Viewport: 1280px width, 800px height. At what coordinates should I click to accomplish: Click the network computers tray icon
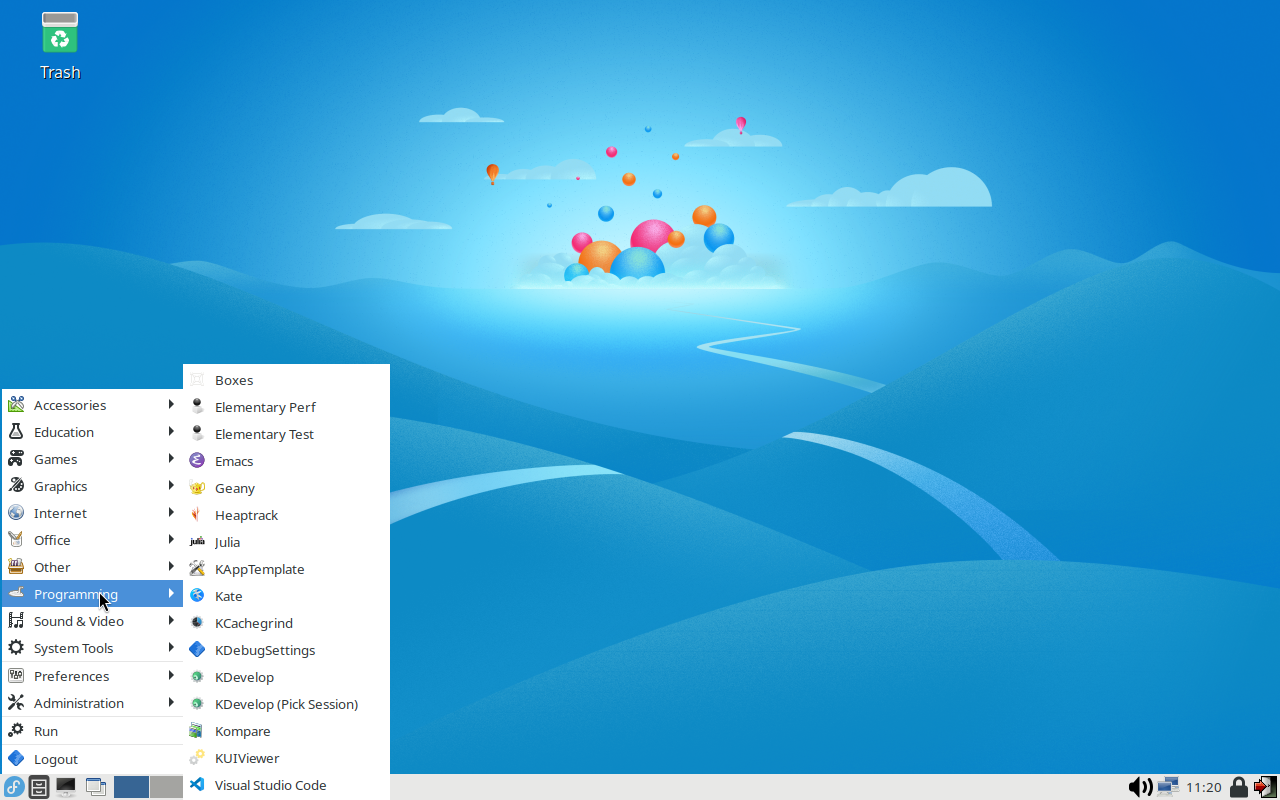(1168, 787)
